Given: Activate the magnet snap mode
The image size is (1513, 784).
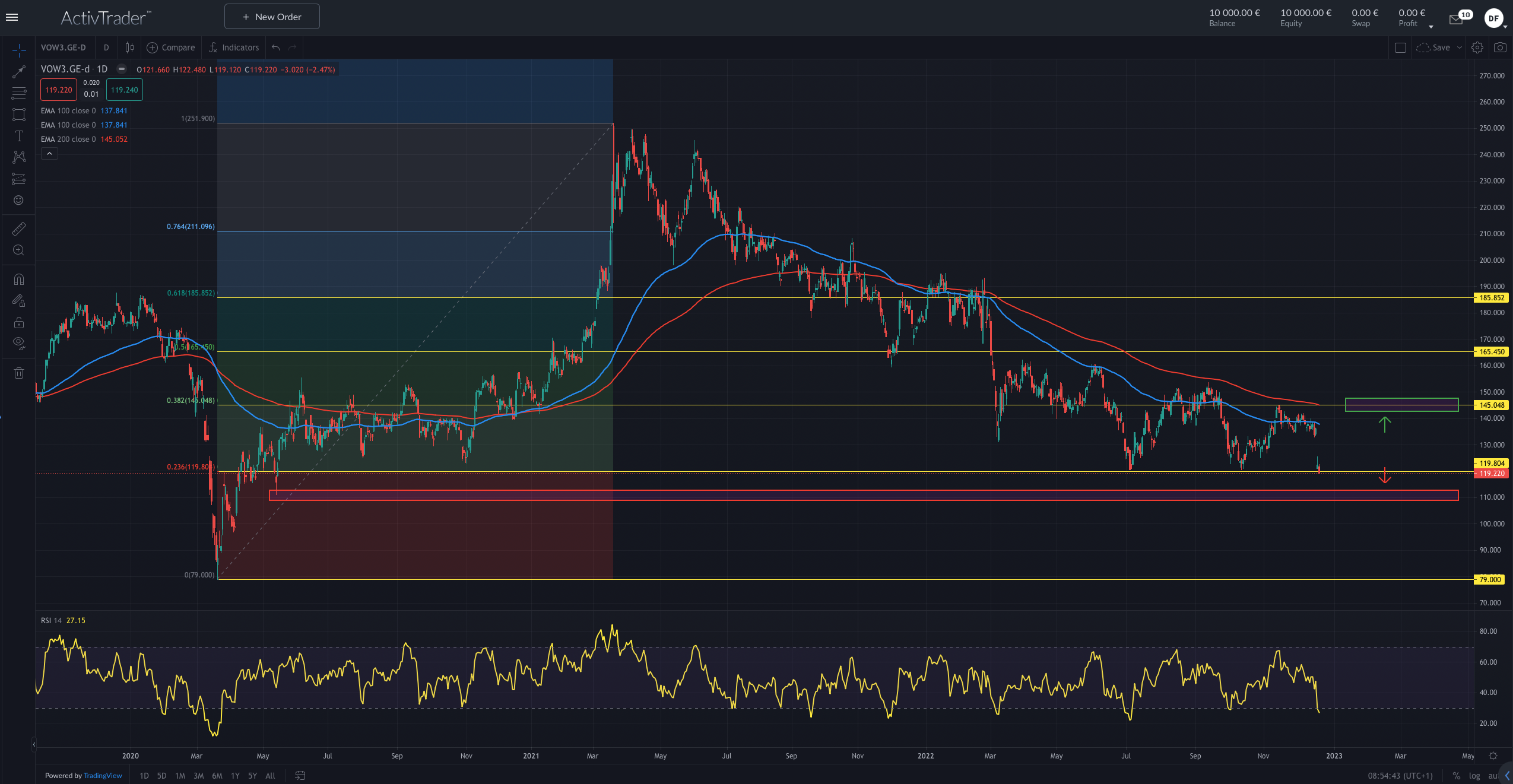Looking at the screenshot, I should tap(19, 279).
